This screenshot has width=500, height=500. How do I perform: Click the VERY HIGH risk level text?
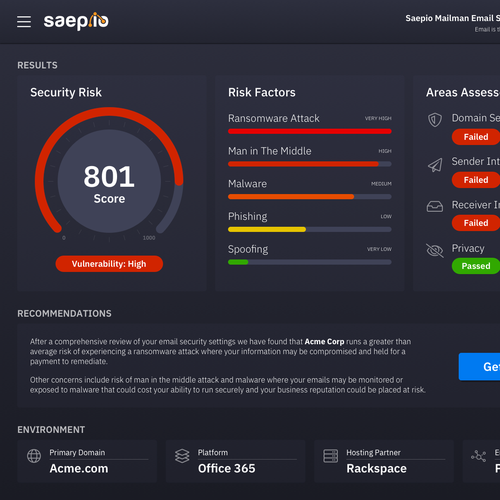tap(378, 118)
